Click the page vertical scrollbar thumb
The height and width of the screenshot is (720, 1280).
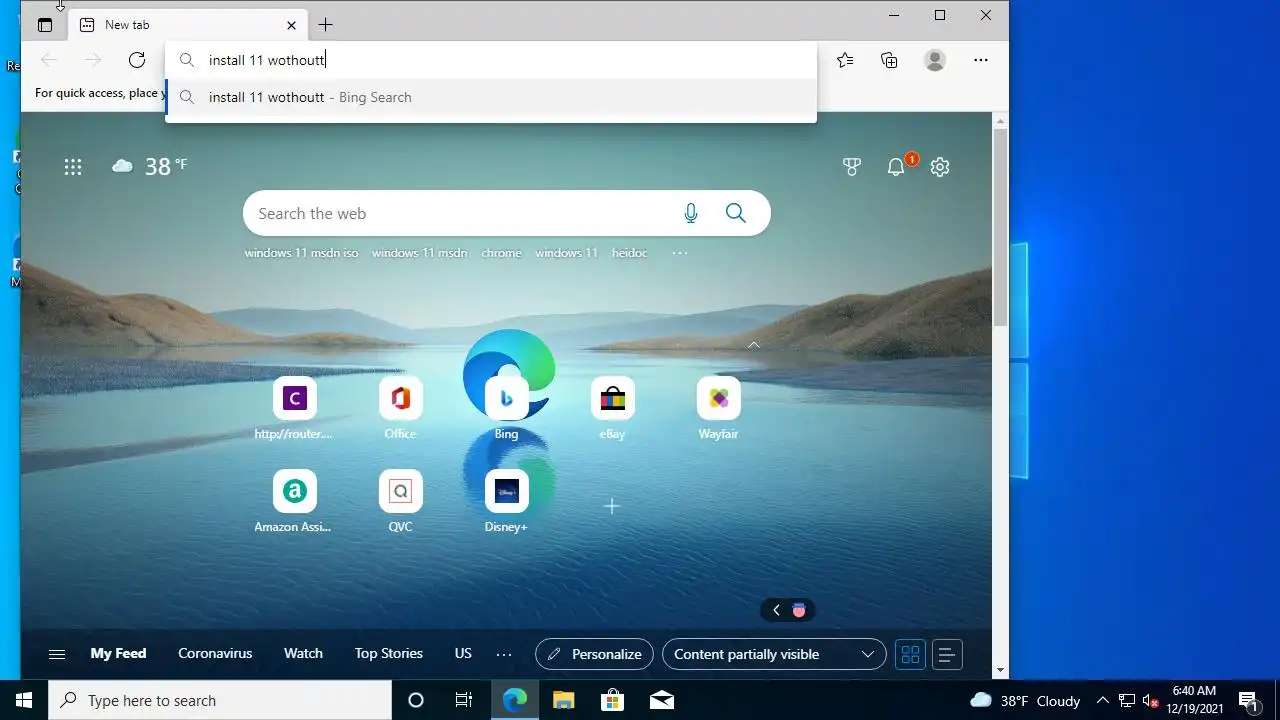tap(1000, 226)
